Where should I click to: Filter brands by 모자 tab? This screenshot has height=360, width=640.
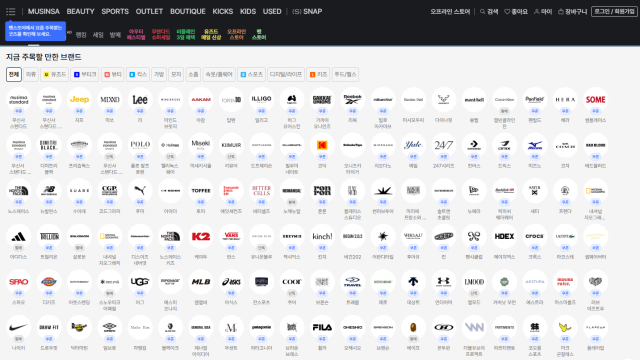176,74
